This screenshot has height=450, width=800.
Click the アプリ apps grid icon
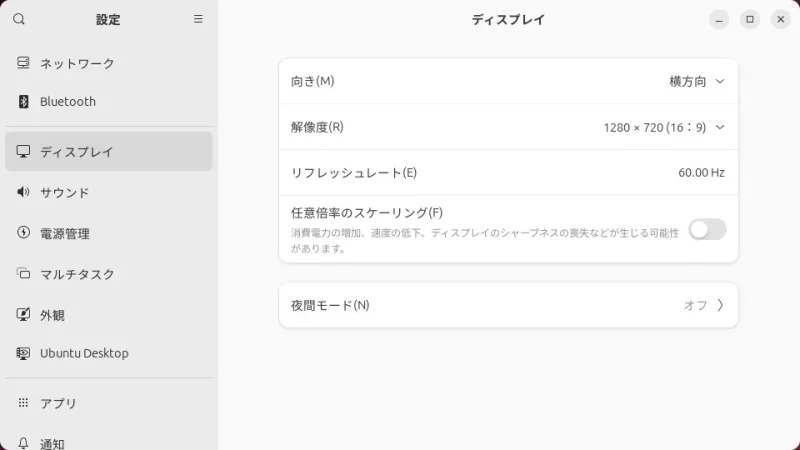(24, 403)
